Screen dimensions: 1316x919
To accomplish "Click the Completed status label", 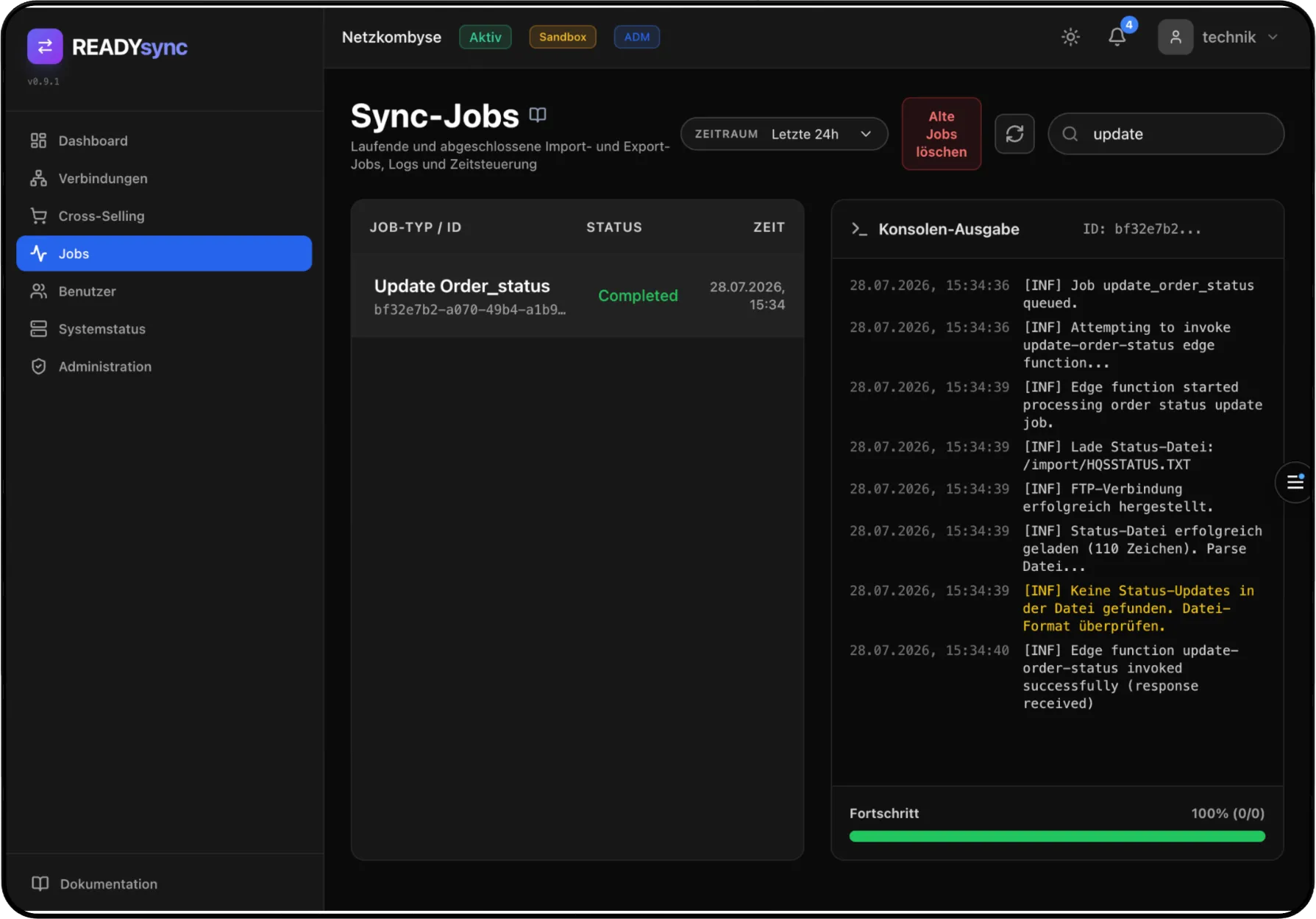I will click(638, 296).
